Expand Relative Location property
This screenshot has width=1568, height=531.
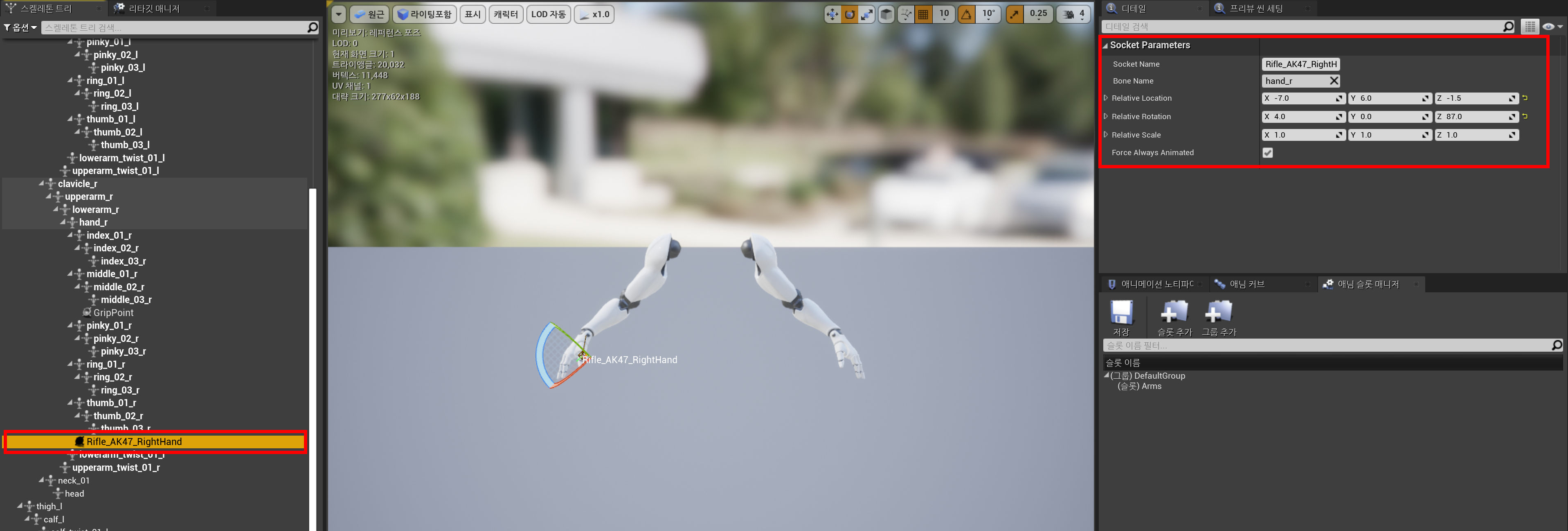pos(1106,97)
